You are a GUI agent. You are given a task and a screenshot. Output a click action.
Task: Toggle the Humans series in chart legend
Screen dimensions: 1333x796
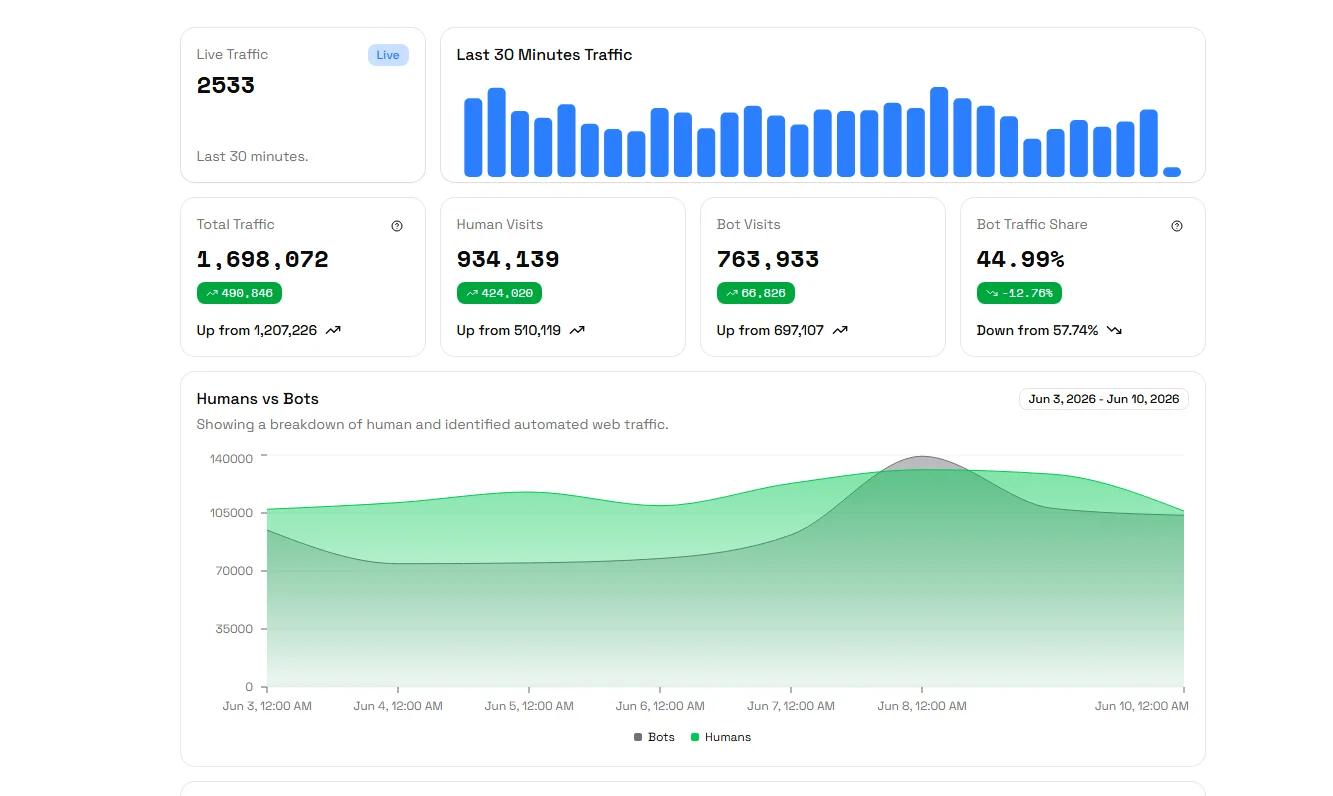coord(720,737)
